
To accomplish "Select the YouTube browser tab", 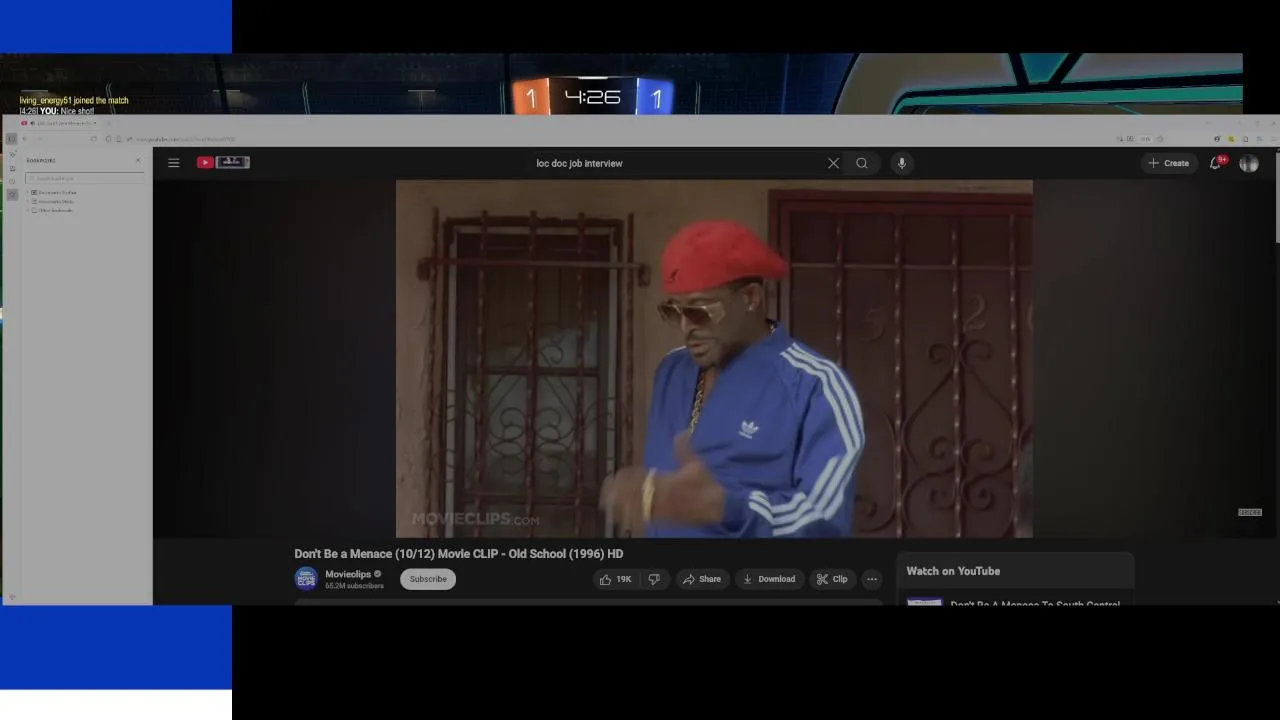I will coord(60,123).
